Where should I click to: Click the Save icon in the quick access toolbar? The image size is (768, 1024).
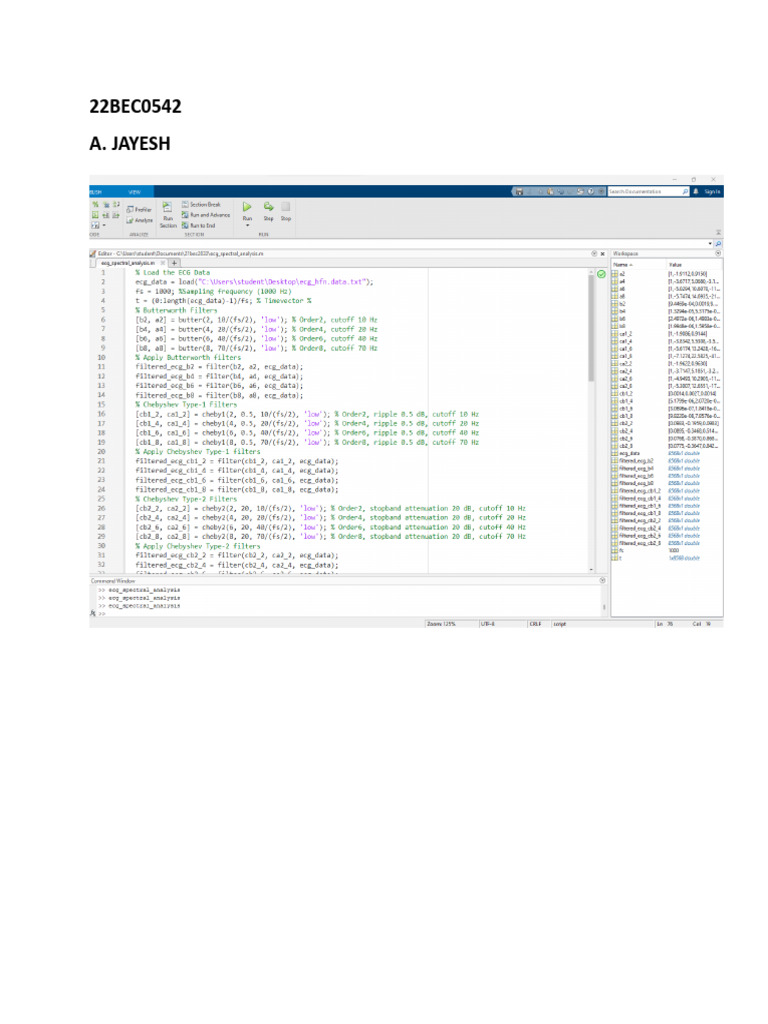(x=519, y=192)
